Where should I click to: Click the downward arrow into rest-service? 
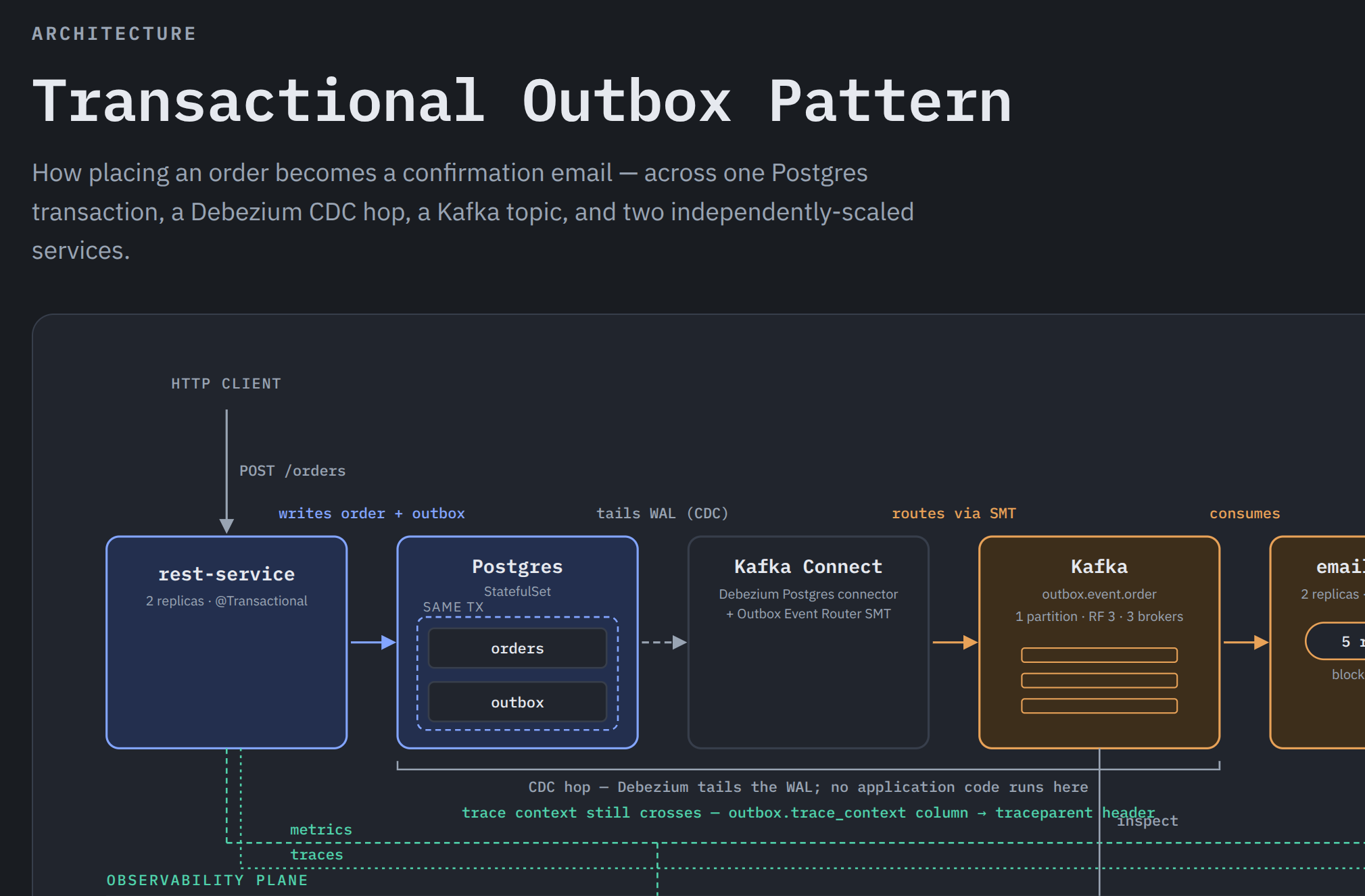point(226,472)
